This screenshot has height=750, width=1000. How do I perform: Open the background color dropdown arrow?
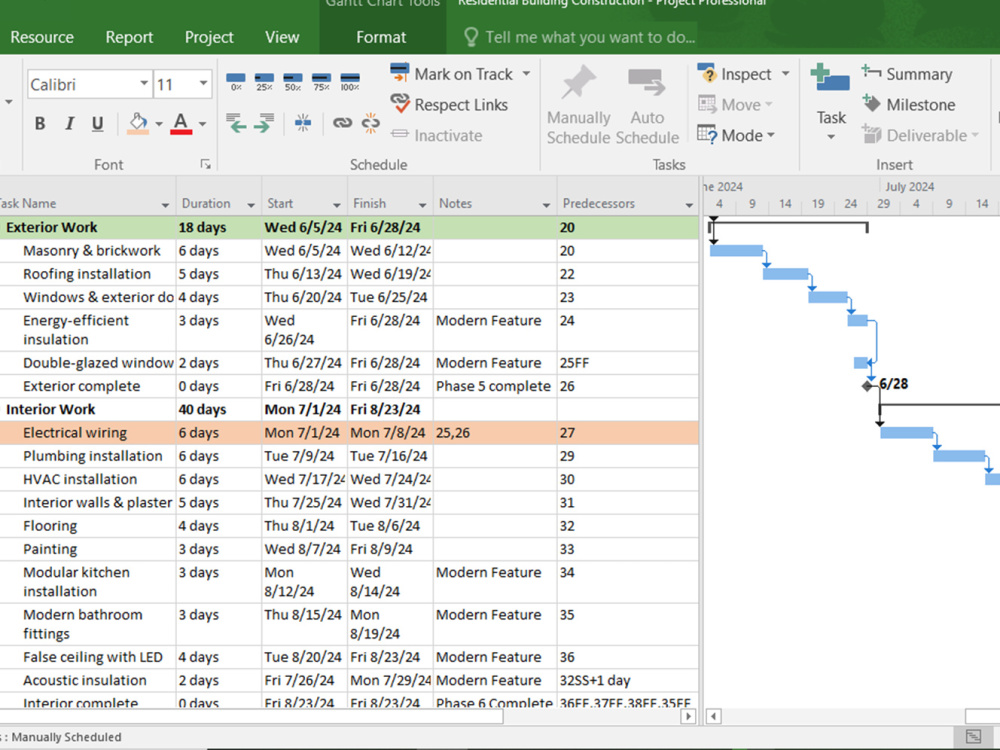(159, 124)
